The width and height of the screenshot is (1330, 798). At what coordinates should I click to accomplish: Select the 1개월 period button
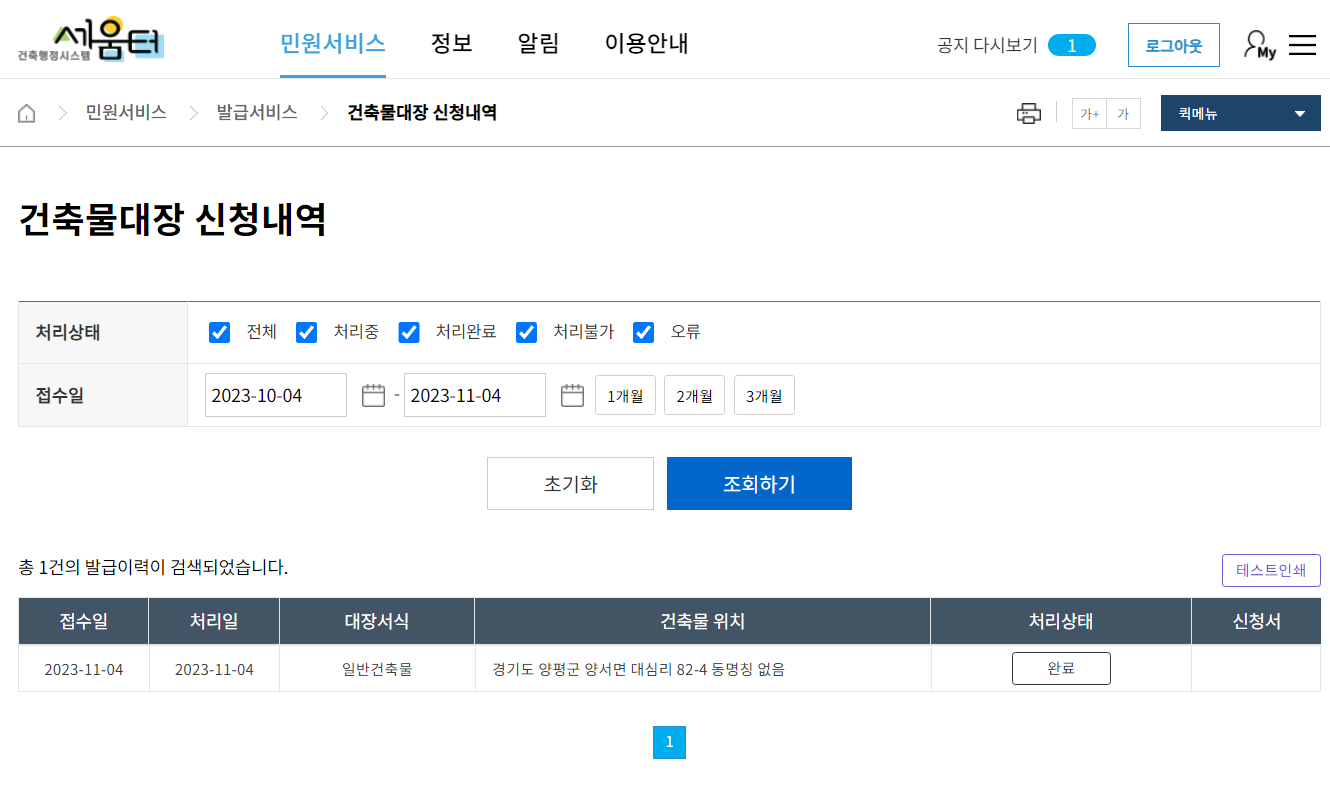pos(625,395)
